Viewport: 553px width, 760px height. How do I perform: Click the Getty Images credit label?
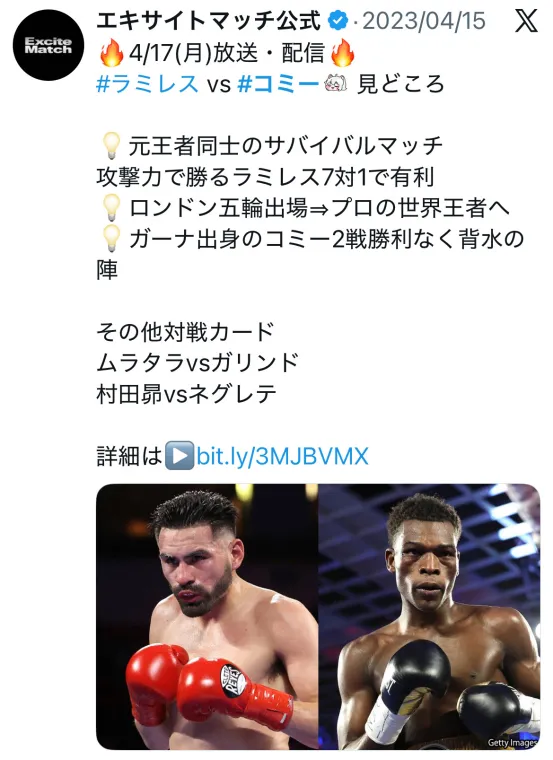pos(512,742)
